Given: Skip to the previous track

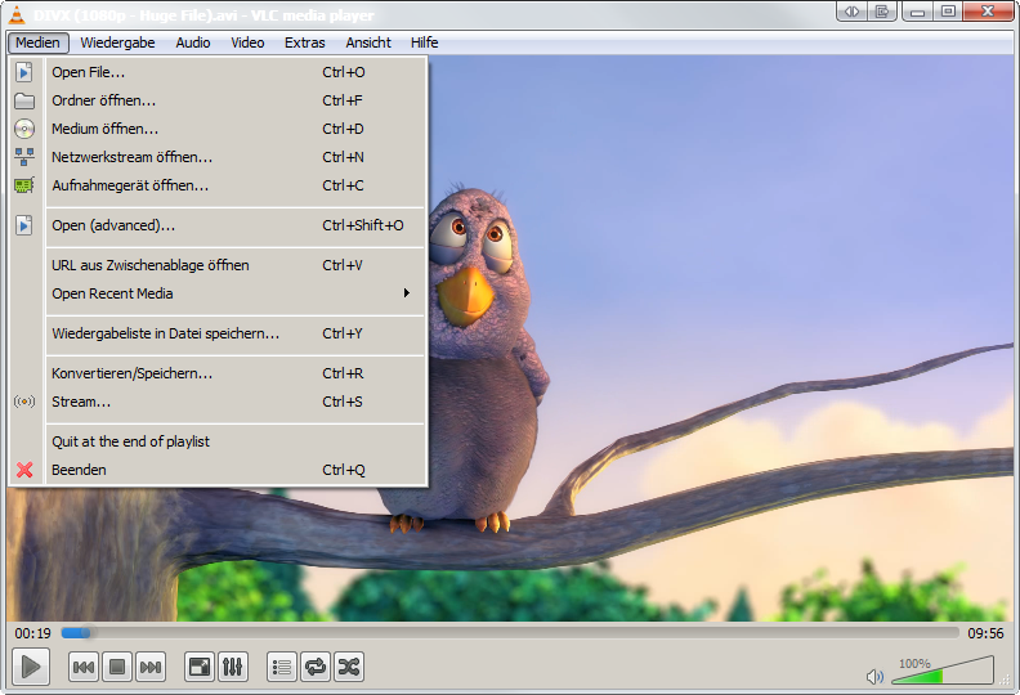Looking at the screenshot, I should tap(83, 667).
